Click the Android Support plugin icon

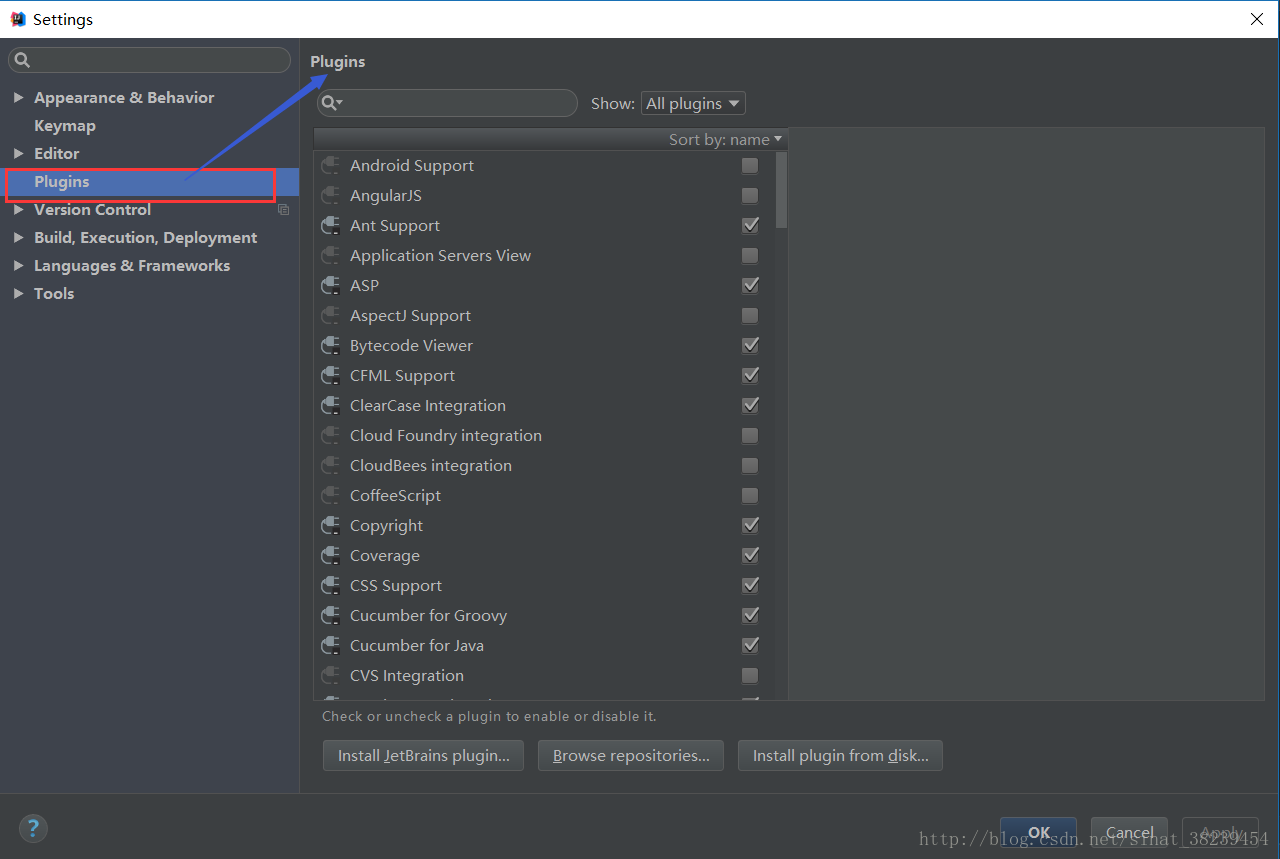[330, 166]
